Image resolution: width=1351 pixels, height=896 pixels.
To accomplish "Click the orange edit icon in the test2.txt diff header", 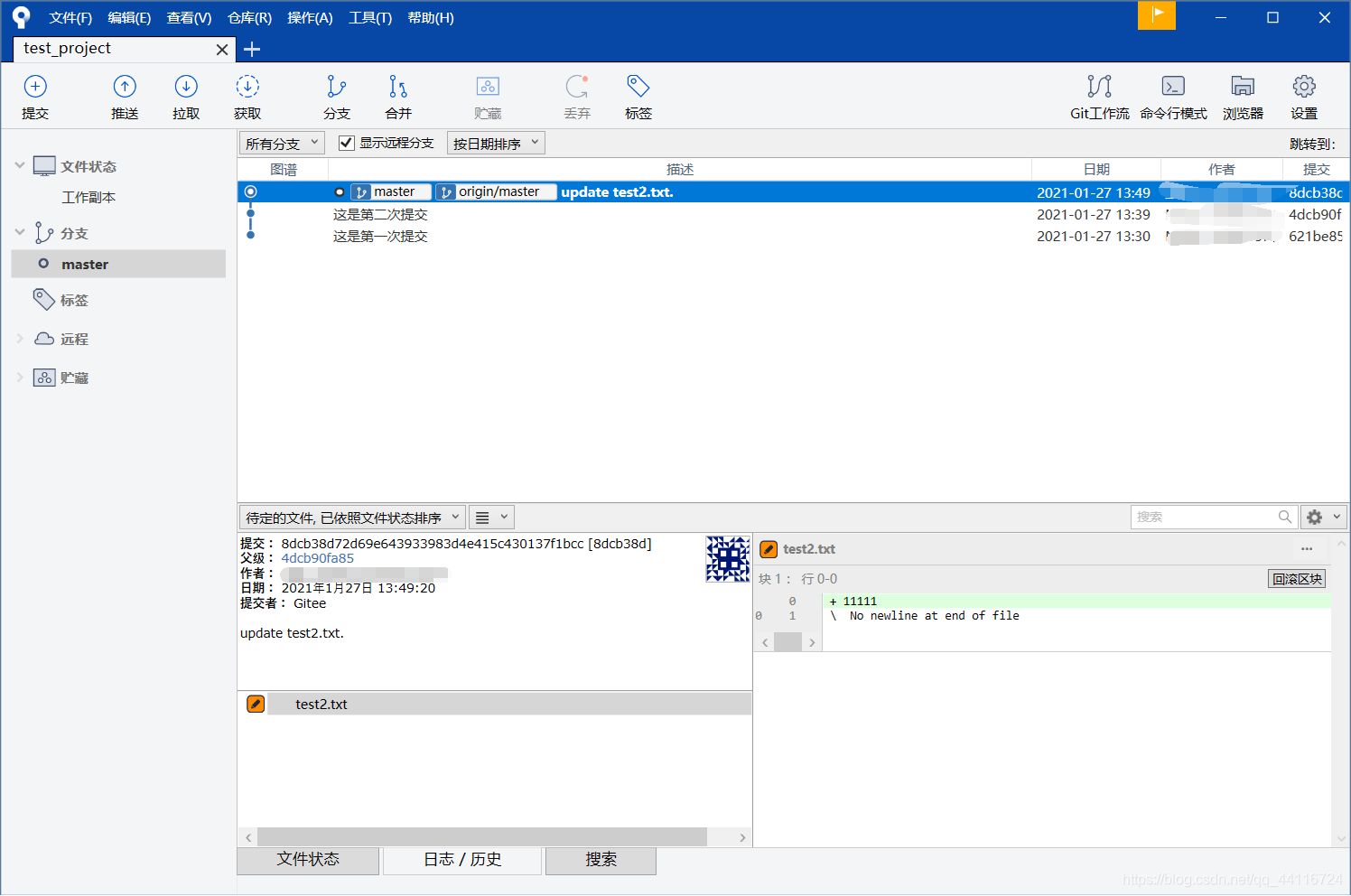I will click(x=769, y=549).
